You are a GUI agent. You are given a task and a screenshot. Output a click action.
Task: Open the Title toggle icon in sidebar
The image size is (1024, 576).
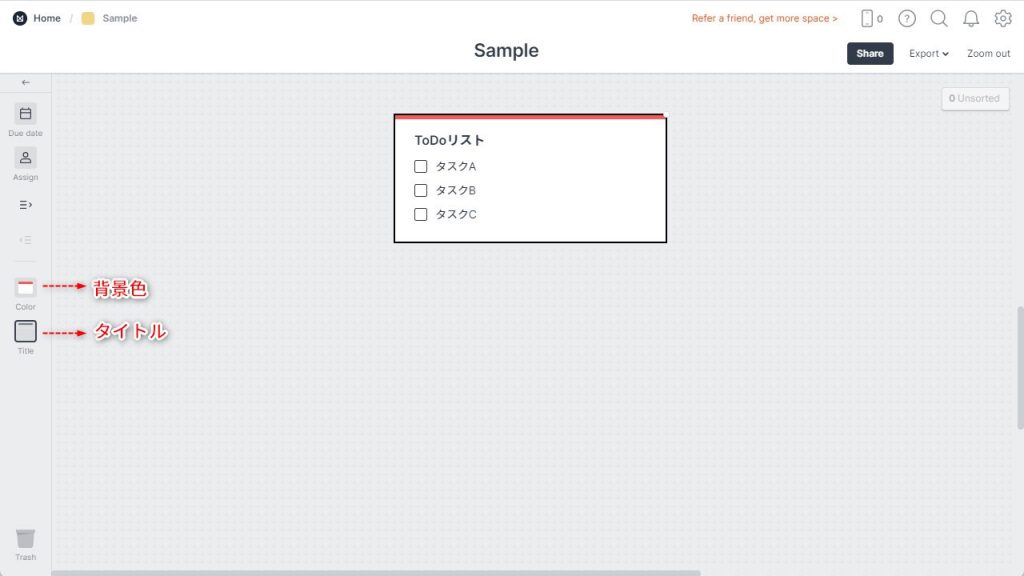(25, 331)
